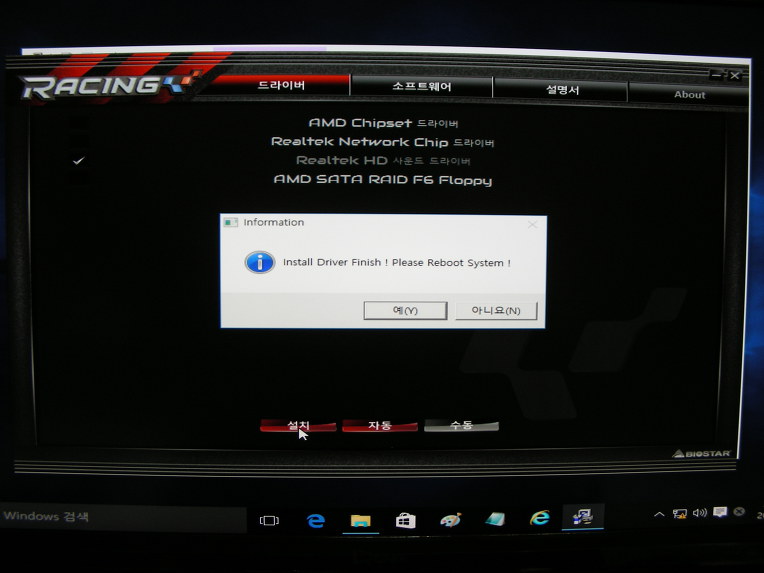Click the BIOSTAR logo
The height and width of the screenshot is (573, 764).
[701, 454]
